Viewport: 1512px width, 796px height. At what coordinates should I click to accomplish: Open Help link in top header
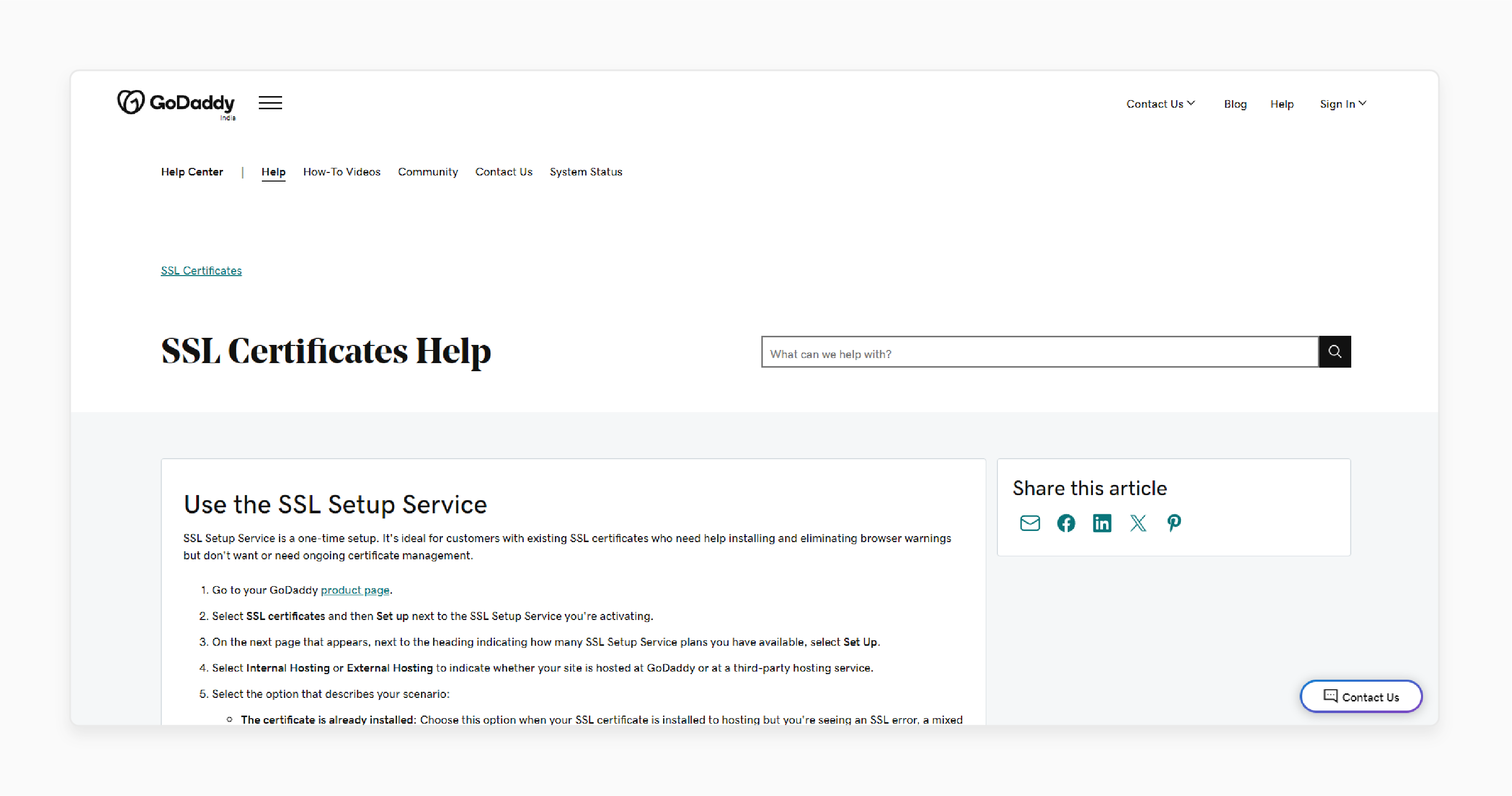[1282, 104]
